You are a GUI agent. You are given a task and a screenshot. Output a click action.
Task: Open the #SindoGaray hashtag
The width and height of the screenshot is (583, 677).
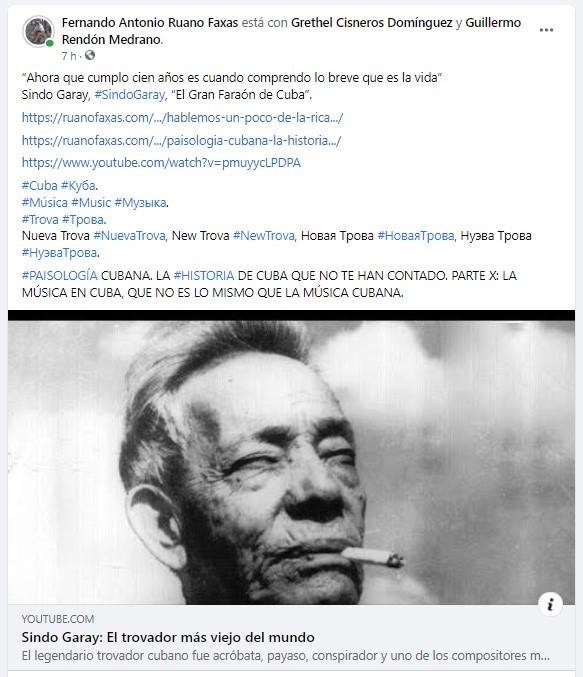click(130, 95)
